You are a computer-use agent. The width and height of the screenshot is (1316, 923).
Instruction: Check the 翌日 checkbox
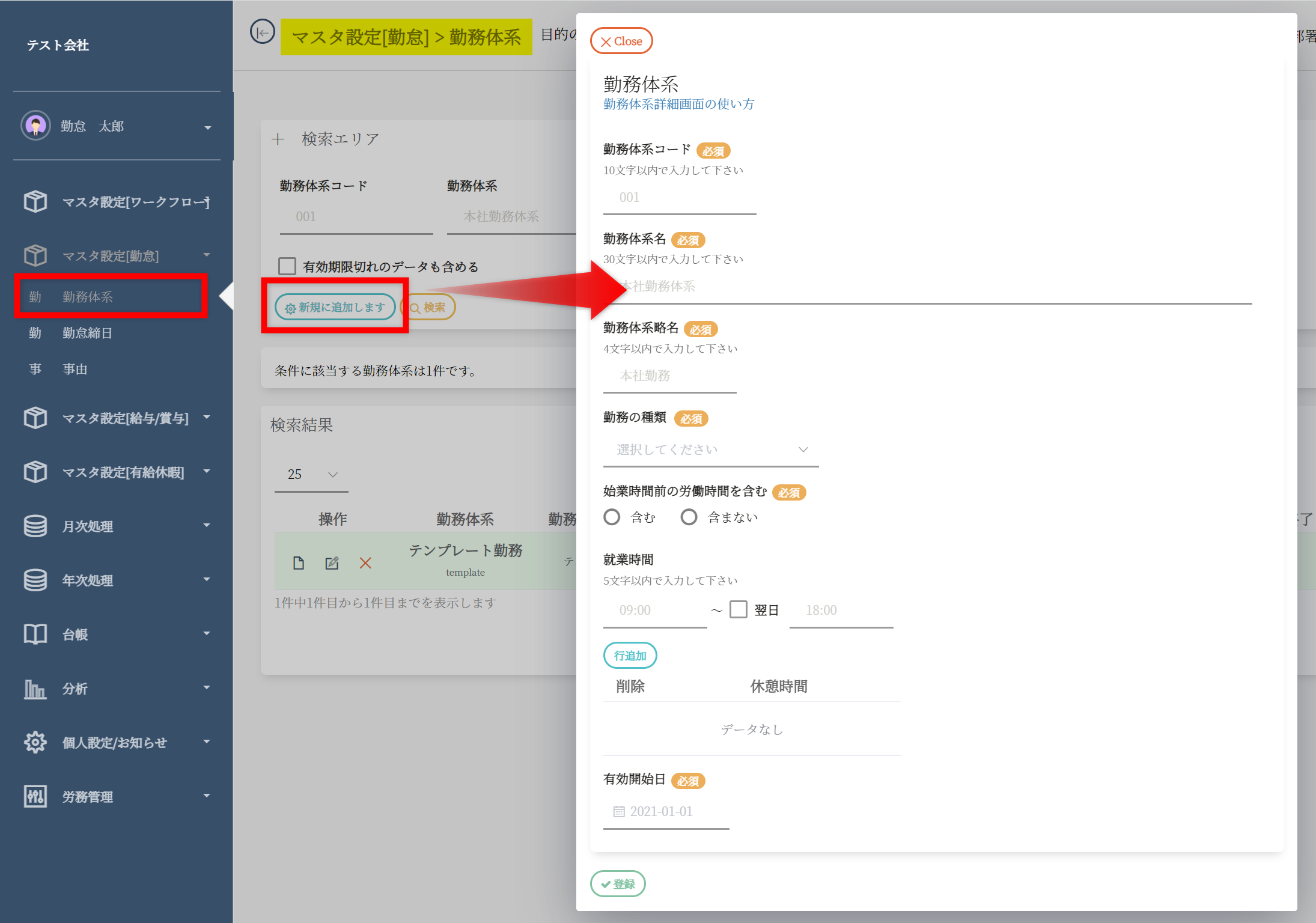739,610
